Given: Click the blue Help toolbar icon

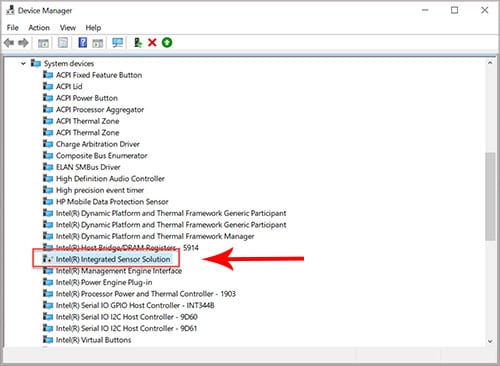Looking at the screenshot, I should (x=82, y=43).
